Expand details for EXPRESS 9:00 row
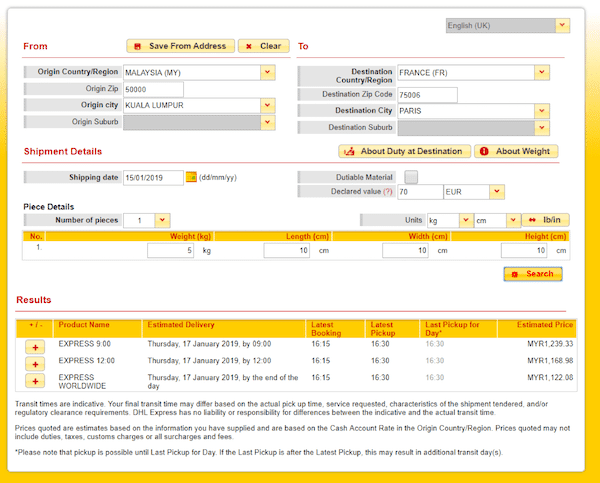 coord(35,347)
